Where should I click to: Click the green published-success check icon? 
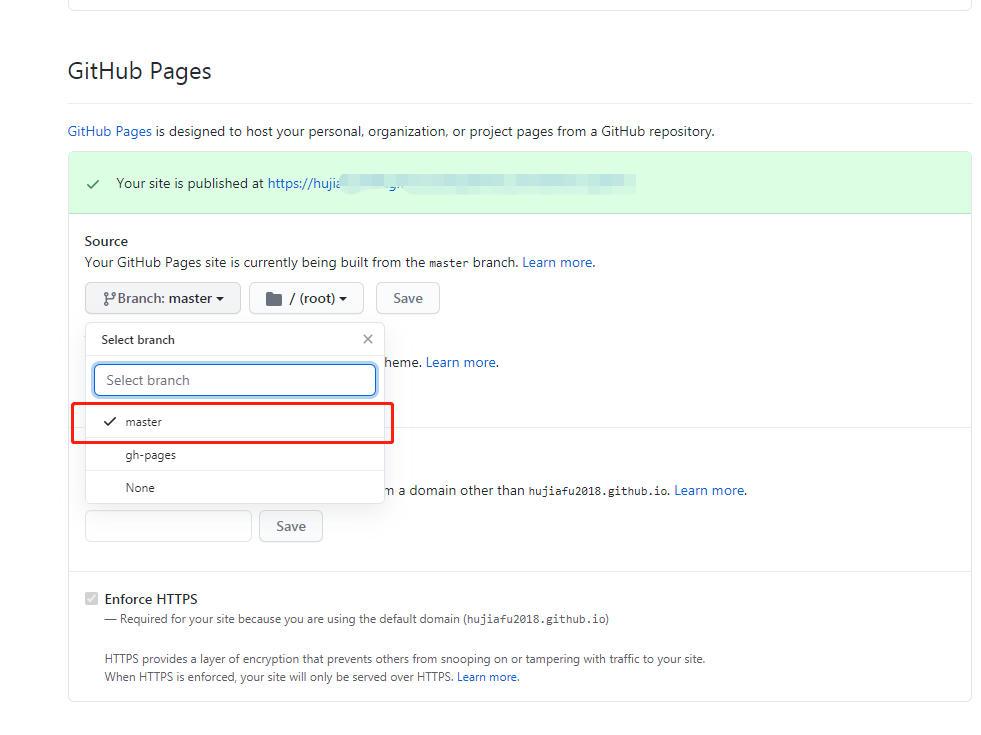tap(93, 184)
